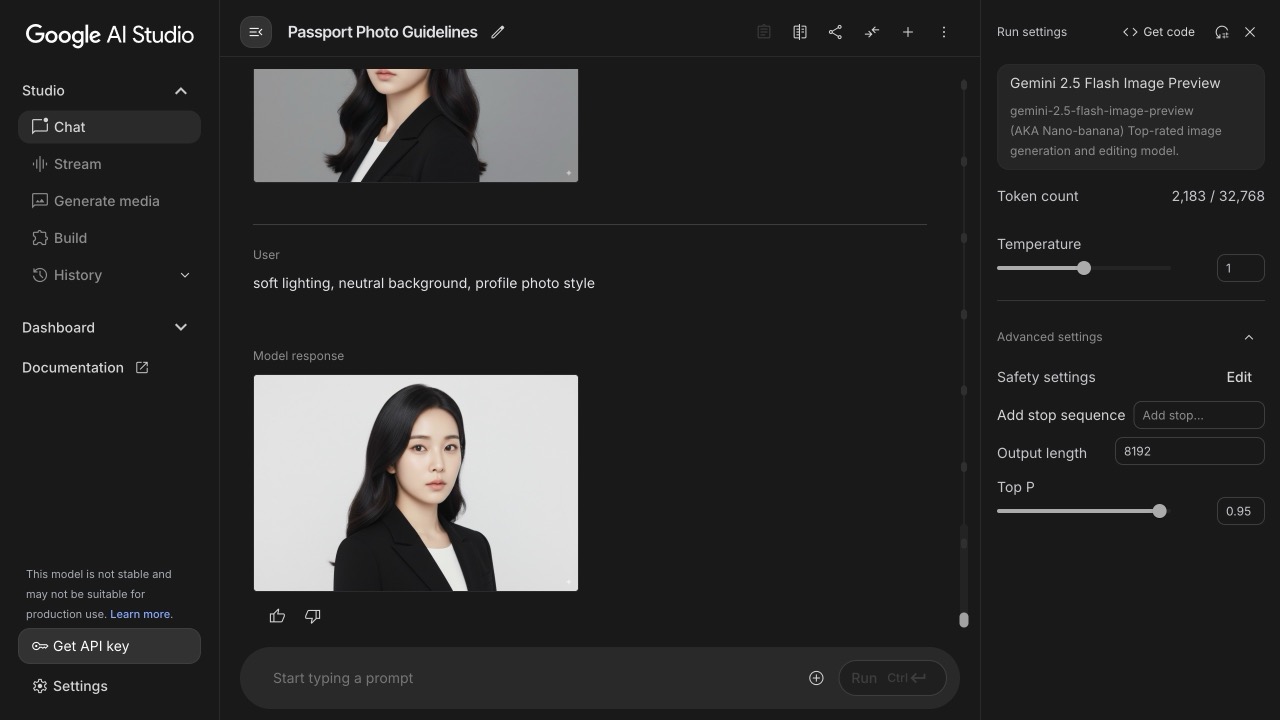Screen dimensions: 1280x720
Task: Open the upper portrait image with gray background
Action: (x=416, y=125)
